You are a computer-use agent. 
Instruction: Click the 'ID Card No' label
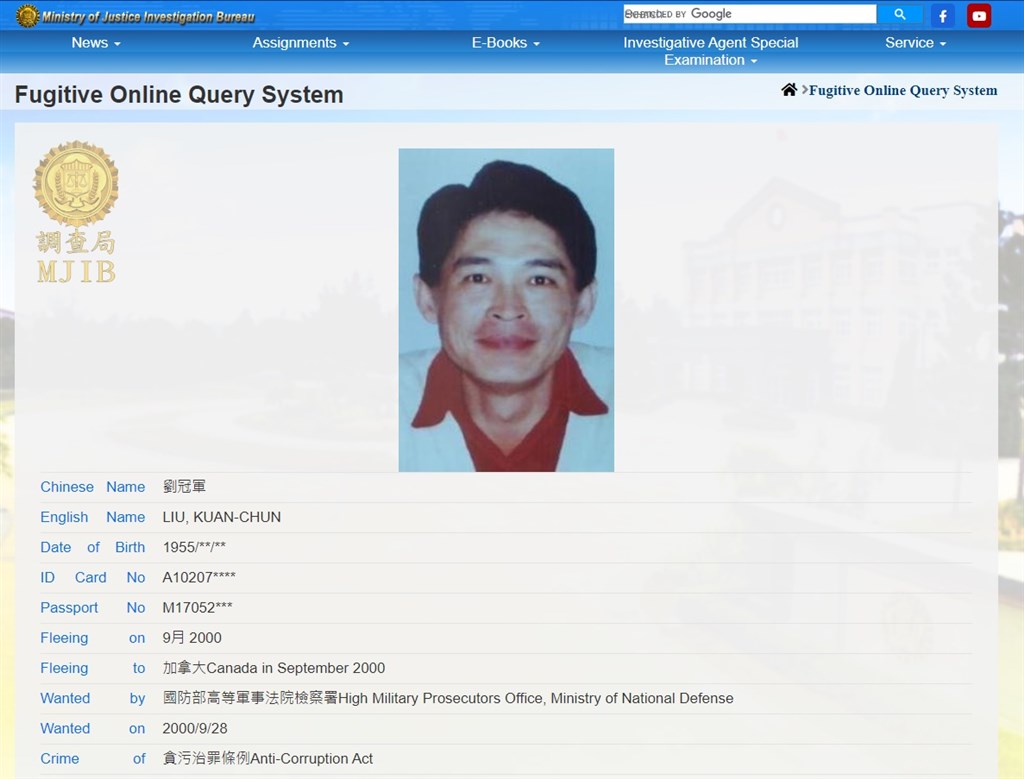coord(93,577)
